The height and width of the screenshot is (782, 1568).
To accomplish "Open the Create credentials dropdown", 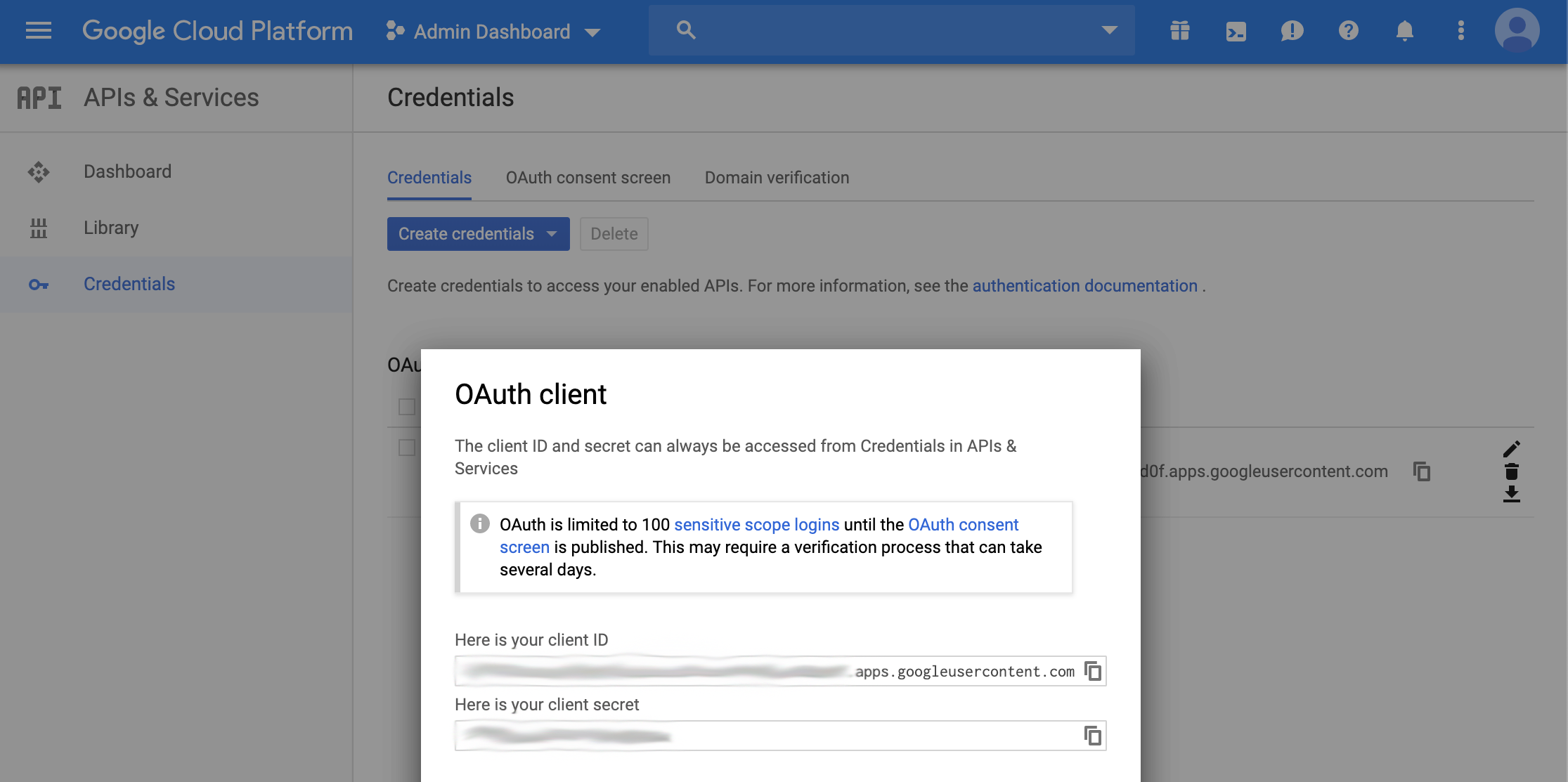I will (478, 234).
